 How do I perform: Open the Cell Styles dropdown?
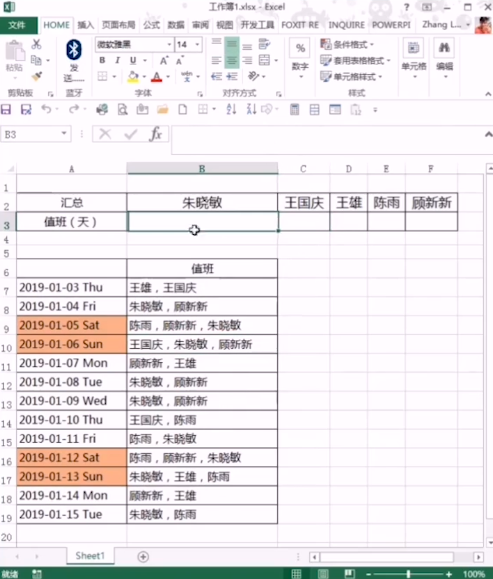pyautogui.click(x=351, y=76)
